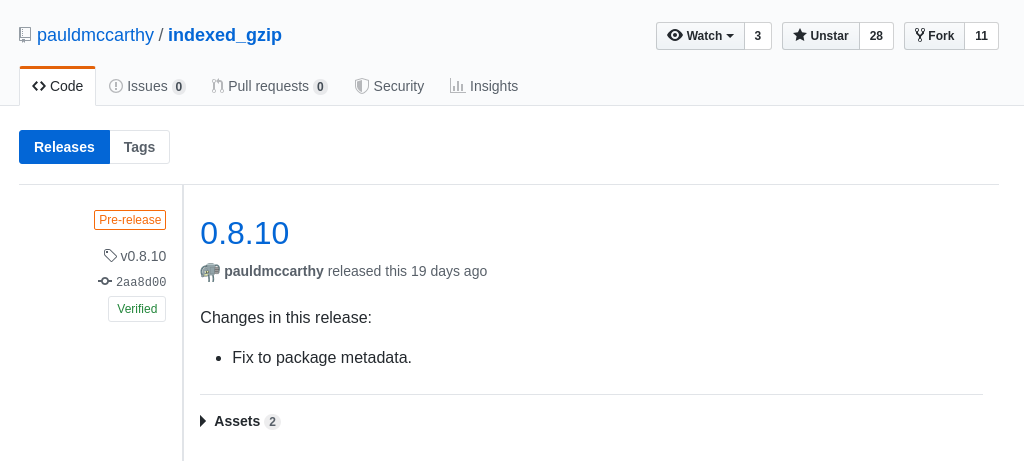This screenshot has height=461, width=1024.
Task: Click the green Verified badge
Action: 137,309
